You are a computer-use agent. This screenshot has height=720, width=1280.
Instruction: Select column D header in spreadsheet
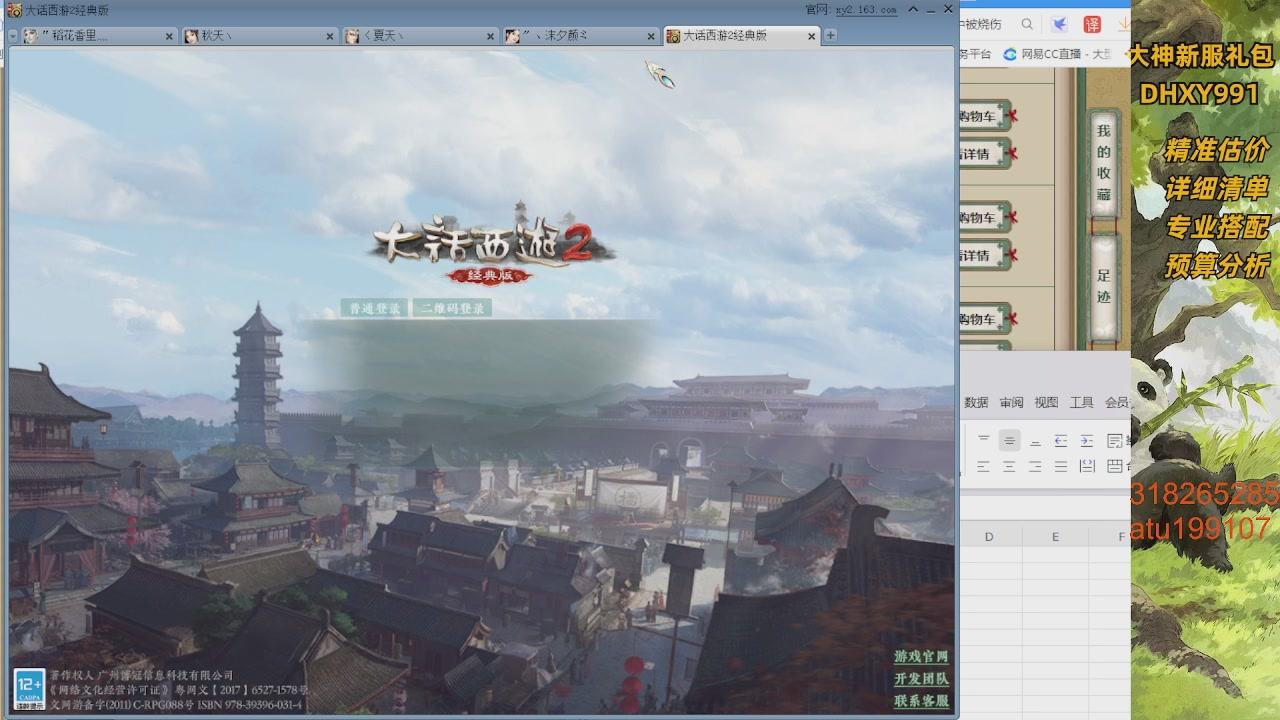tap(989, 537)
